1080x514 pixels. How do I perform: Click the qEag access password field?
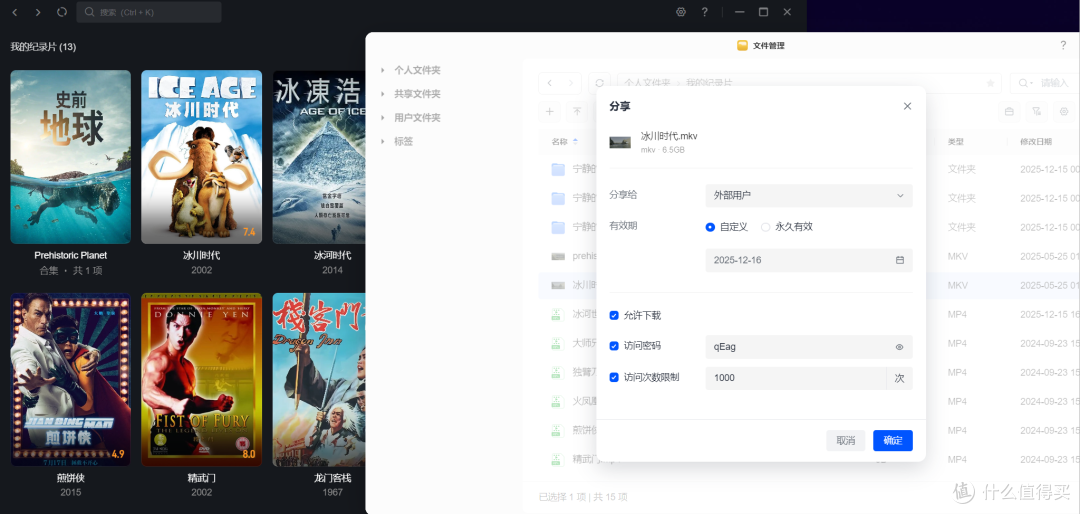(x=809, y=347)
